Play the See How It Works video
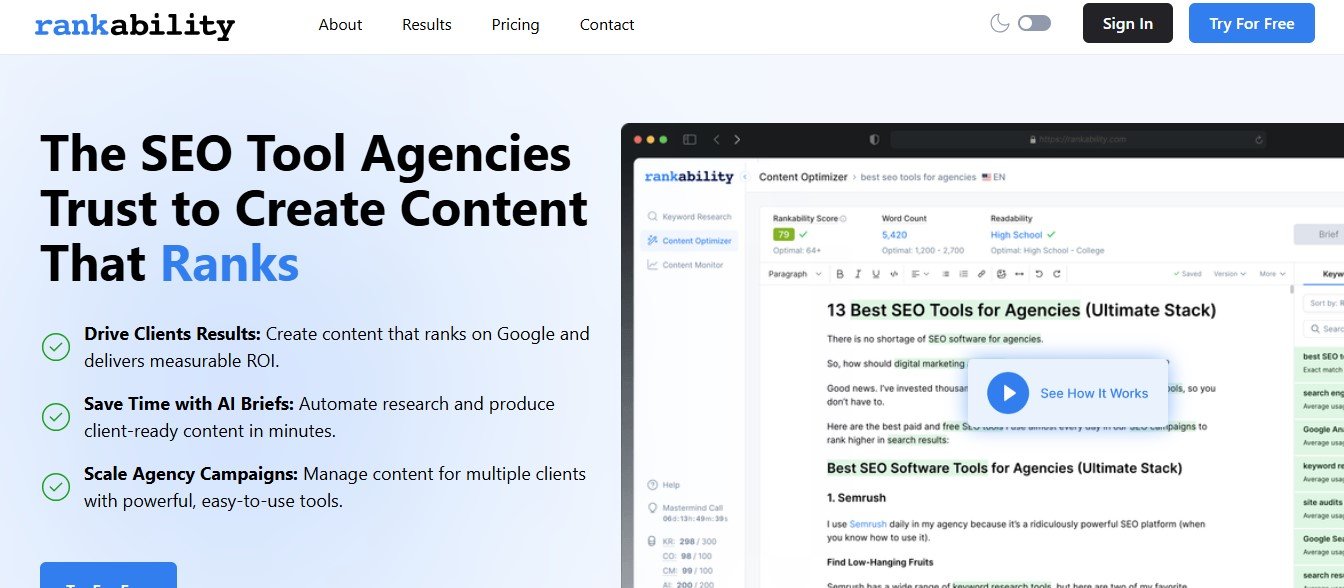 (1008, 393)
